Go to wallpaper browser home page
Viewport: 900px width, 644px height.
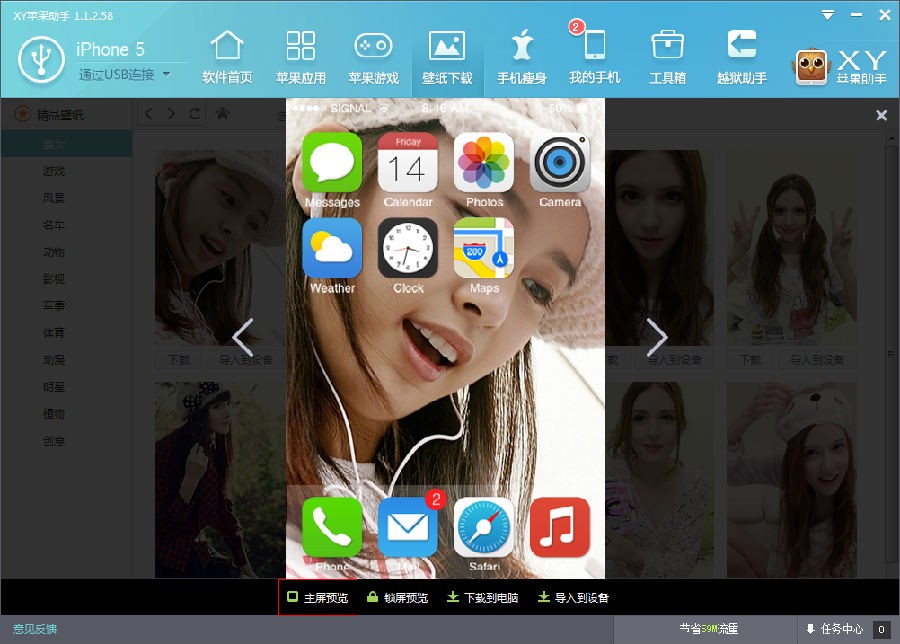223,114
